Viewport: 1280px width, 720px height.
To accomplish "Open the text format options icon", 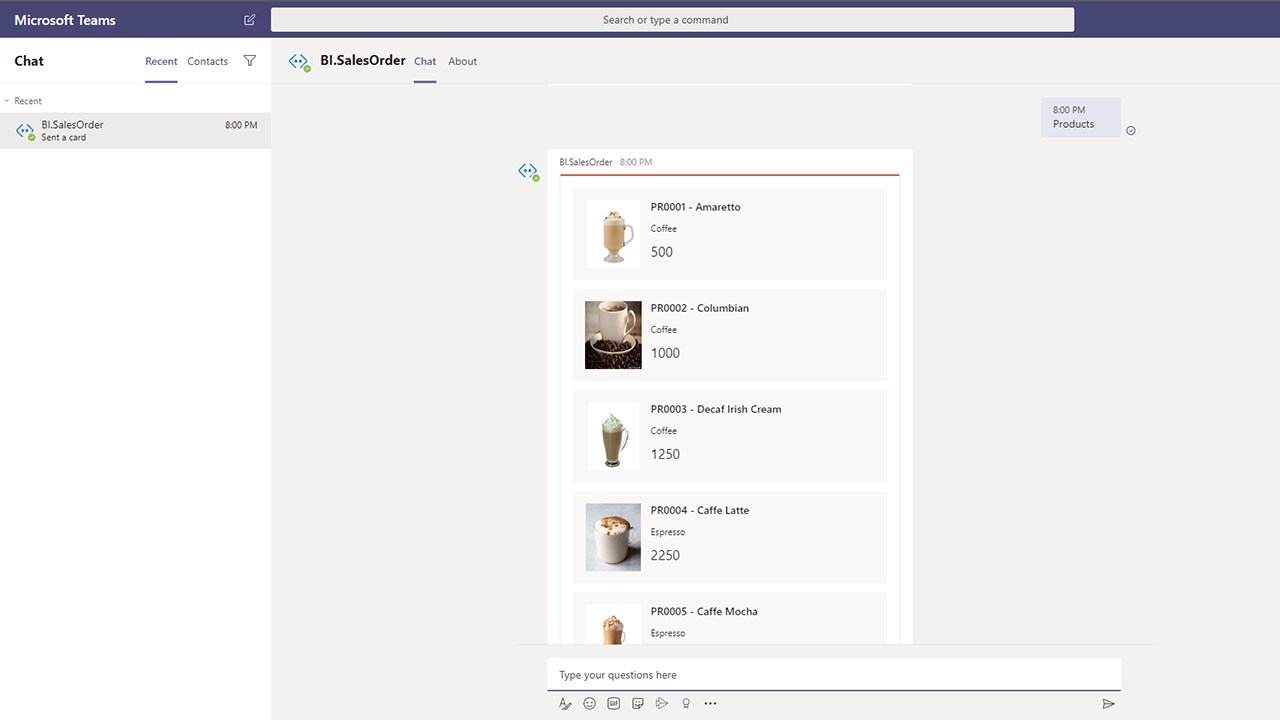I will [x=565, y=704].
